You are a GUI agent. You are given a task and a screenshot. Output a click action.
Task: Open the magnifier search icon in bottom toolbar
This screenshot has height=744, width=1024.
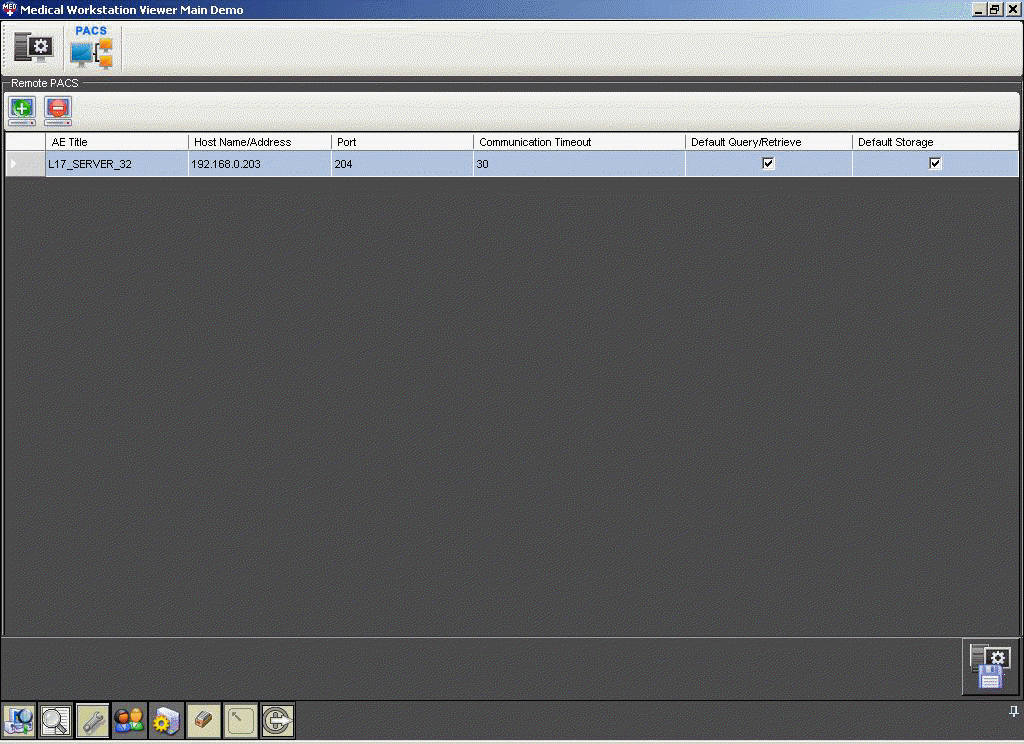click(x=56, y=720)
